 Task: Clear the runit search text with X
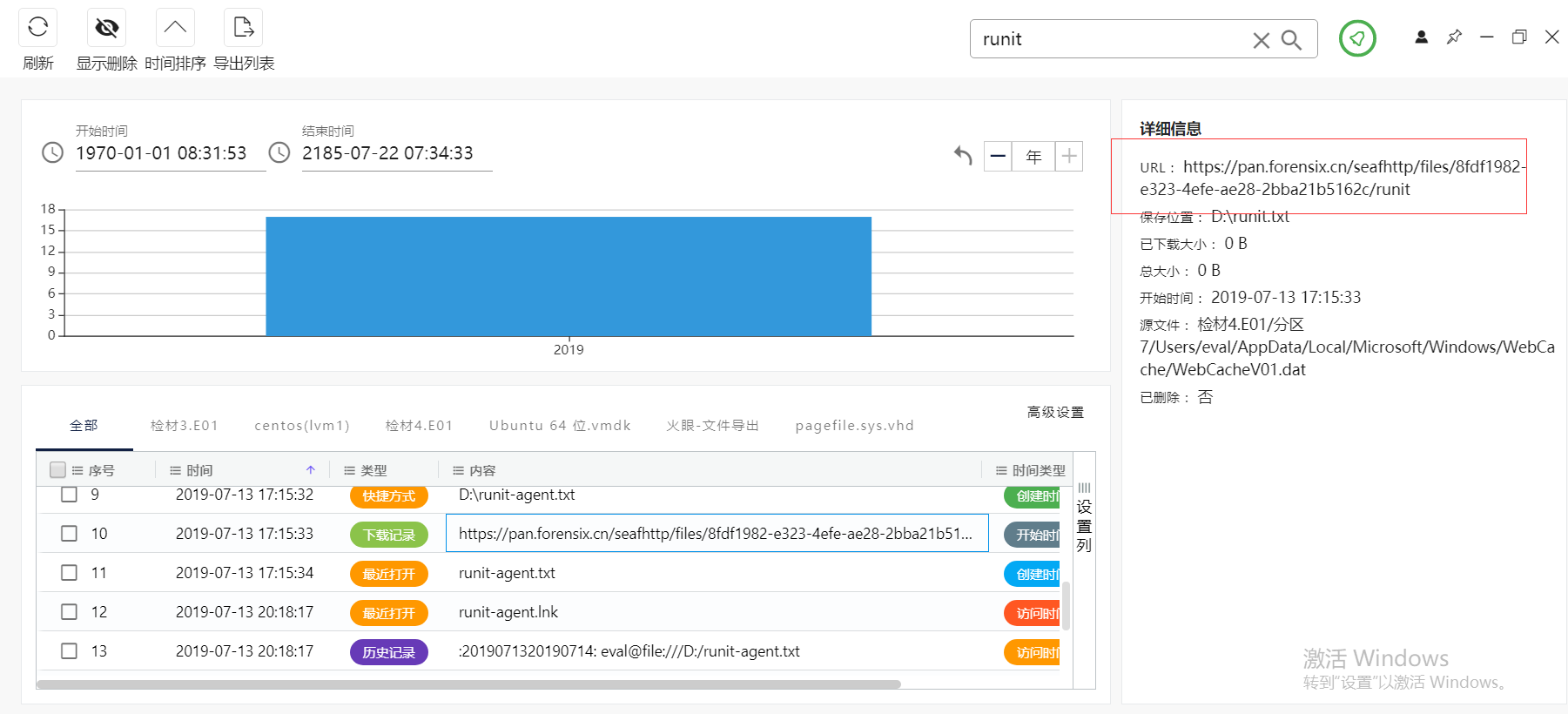1261,40
